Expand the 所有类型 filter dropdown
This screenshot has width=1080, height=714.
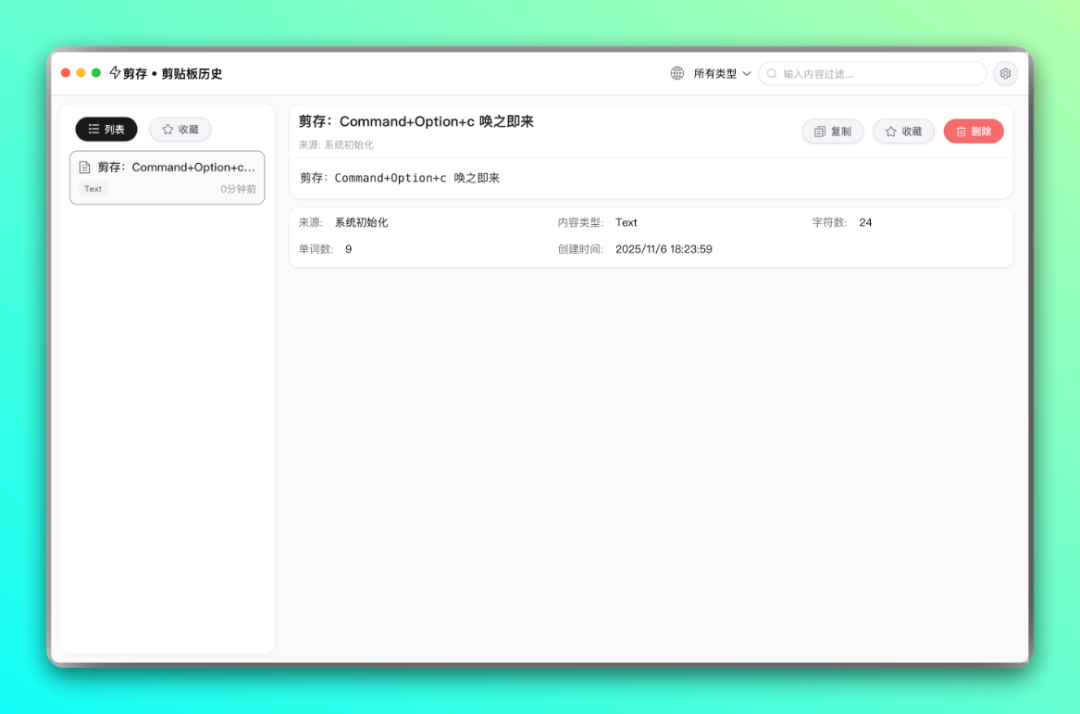click(722, 74)
